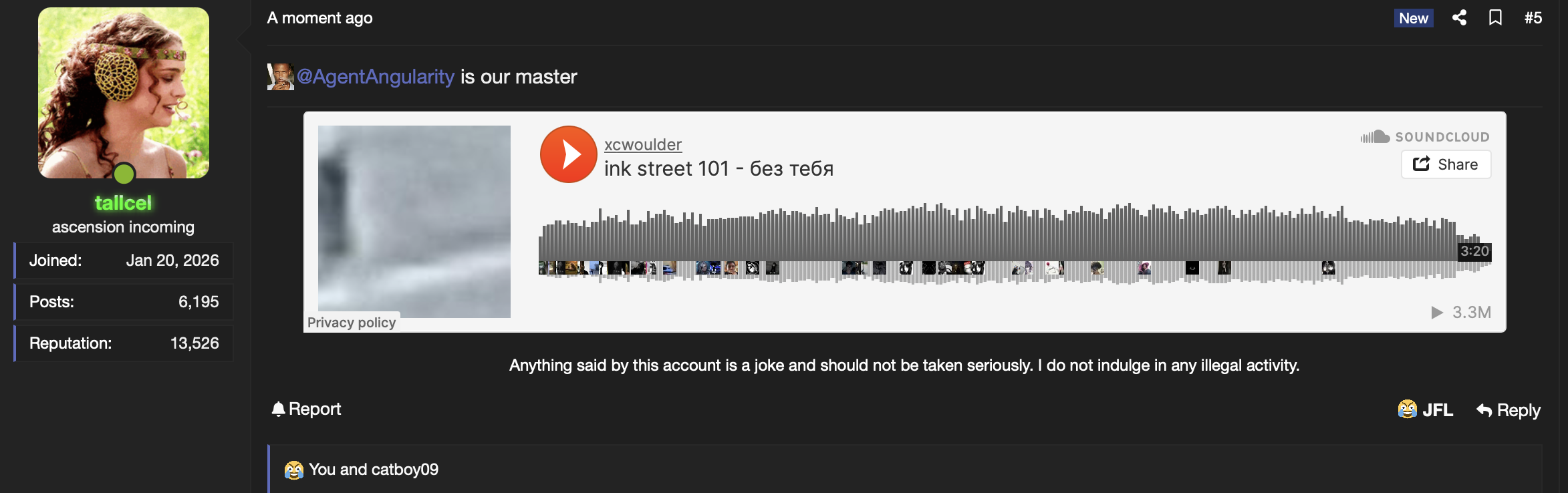Click the 3.3M play count
1568x493 pixels.
1461,312
